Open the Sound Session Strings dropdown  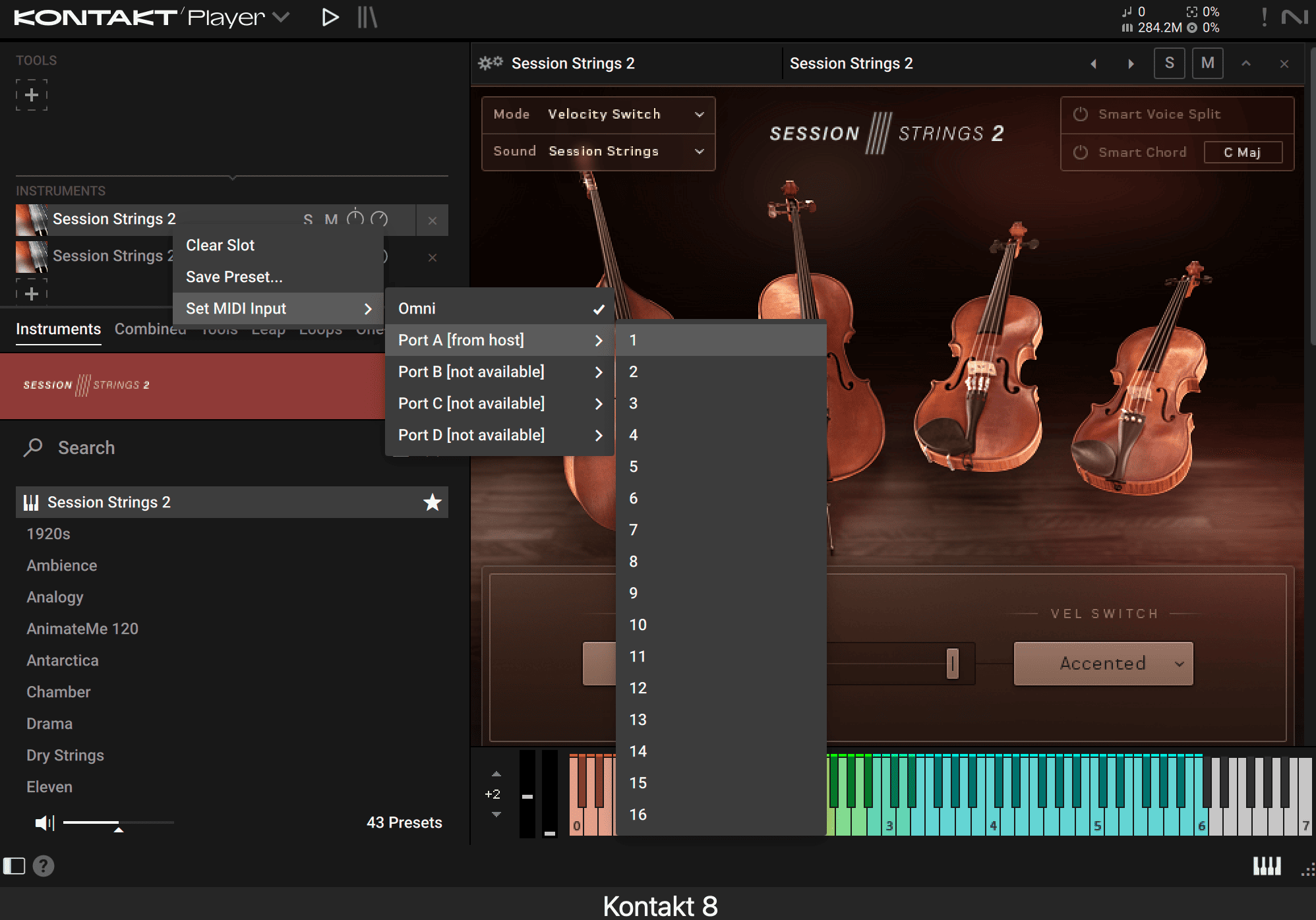tap(599, 152)
